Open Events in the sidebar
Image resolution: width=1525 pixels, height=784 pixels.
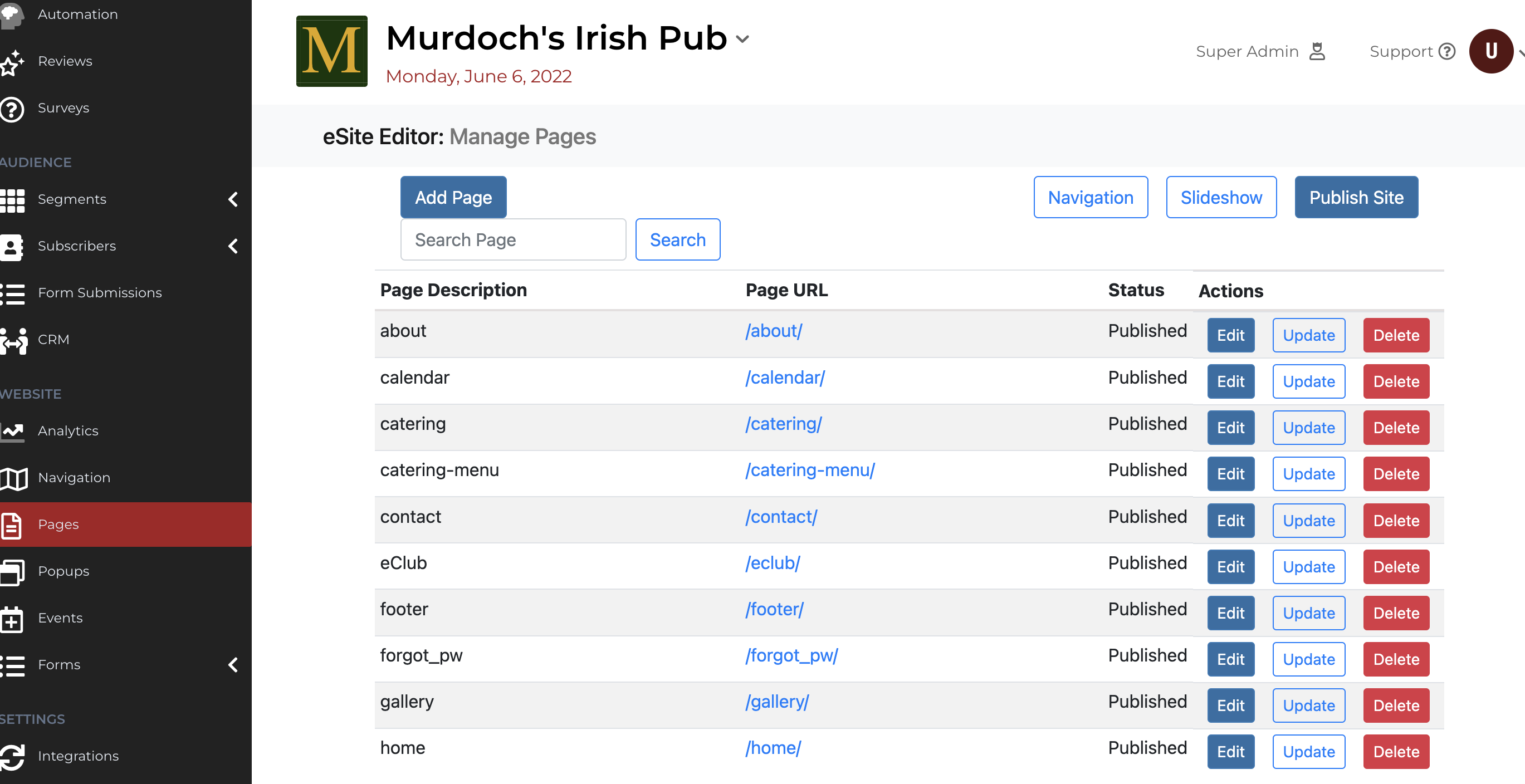[60, 618]
